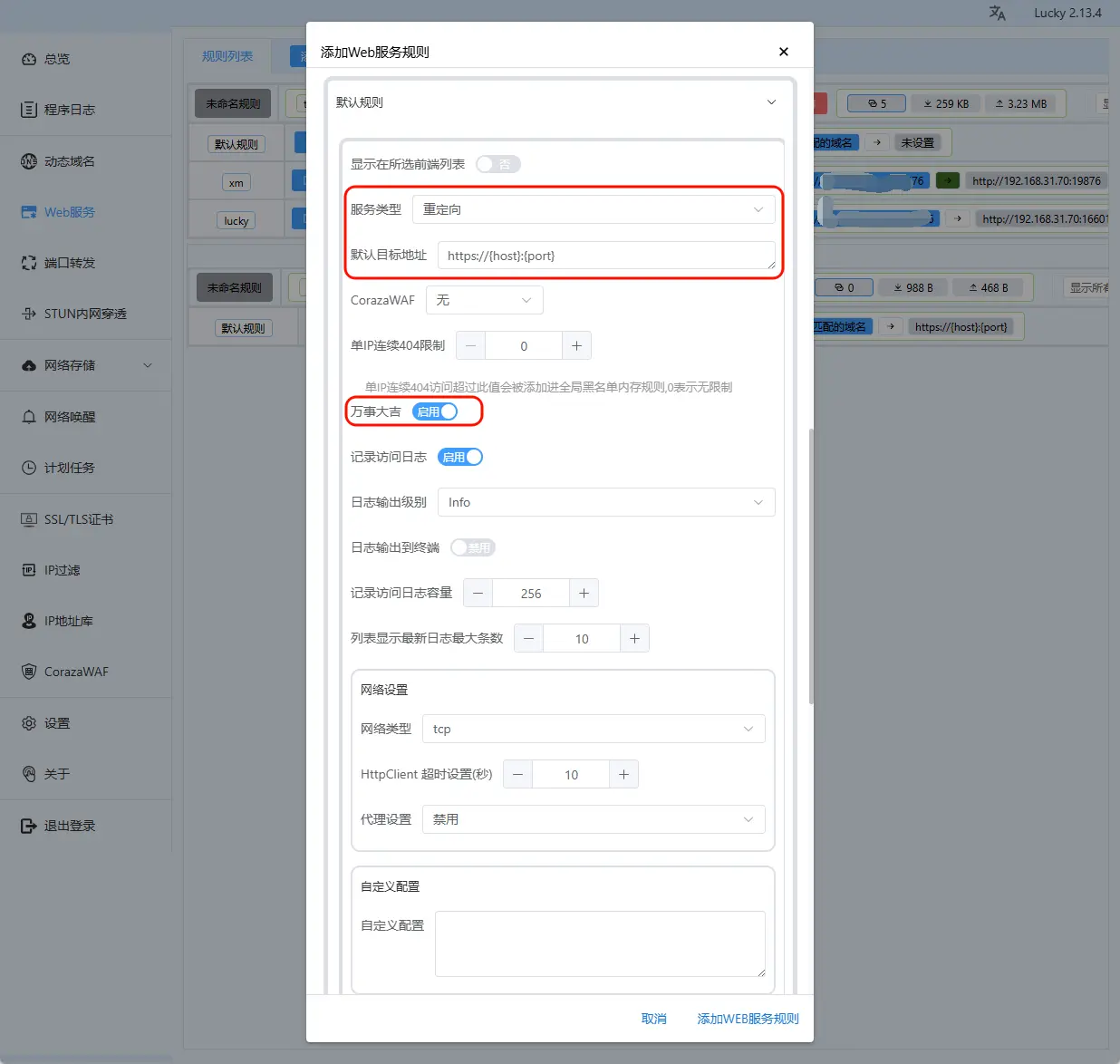Click the 取消 button
This screenshot has height=1064, width=1120.
[653, 1019]
